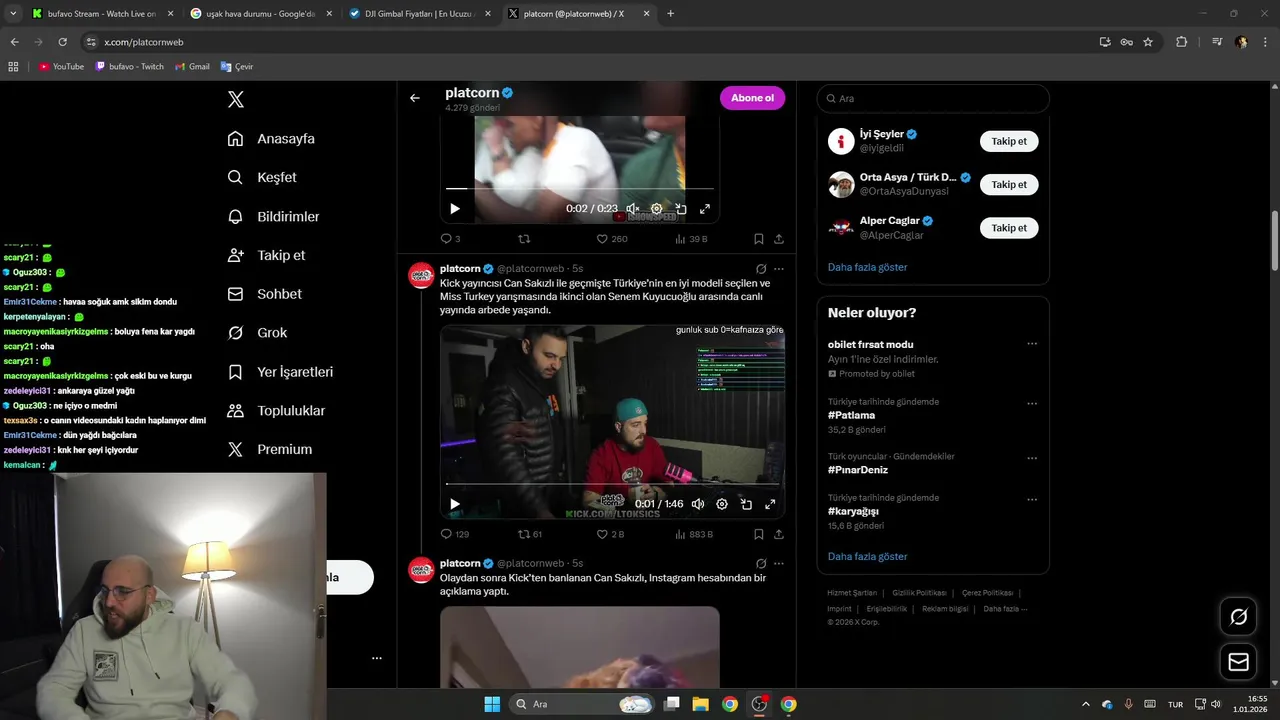Open the #Patlama trending topic
The image size is (1280, 720).
click(851, 415)
